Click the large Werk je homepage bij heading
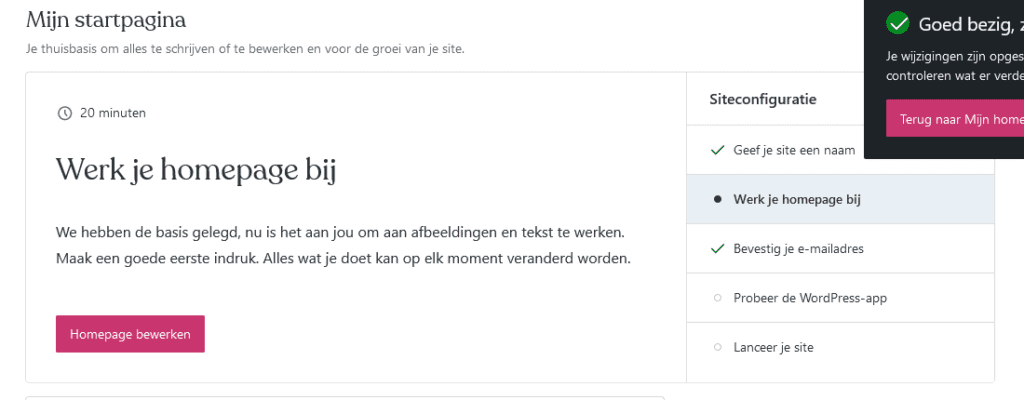 196,171
